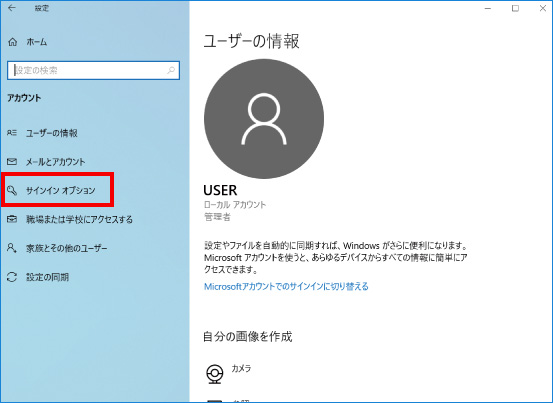Click Microsoftアカウントでのサインインに切り替える link
This screenshot has width=553, height=403.
(286, 286)
